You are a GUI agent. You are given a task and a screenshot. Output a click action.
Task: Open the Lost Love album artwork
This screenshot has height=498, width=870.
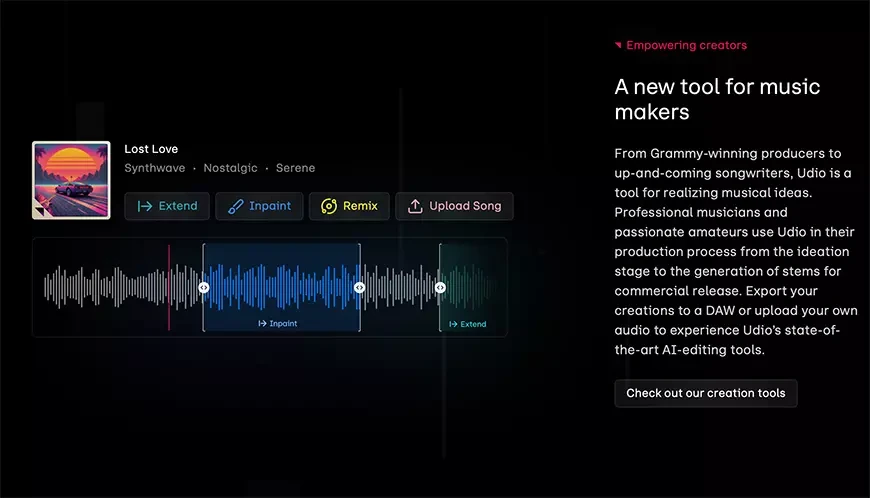[71, 180]
